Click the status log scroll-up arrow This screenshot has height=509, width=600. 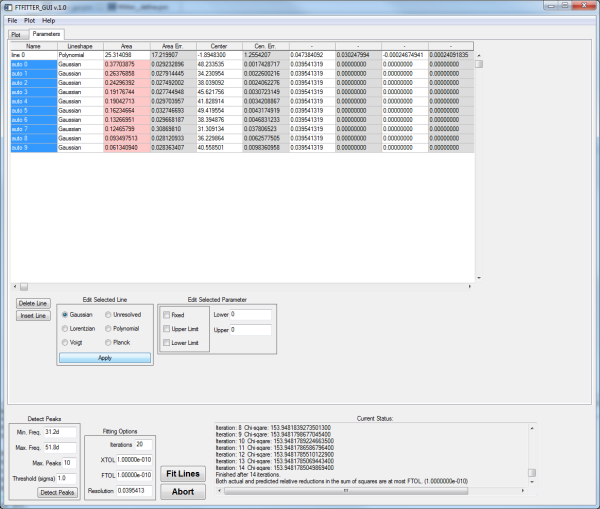532,428
